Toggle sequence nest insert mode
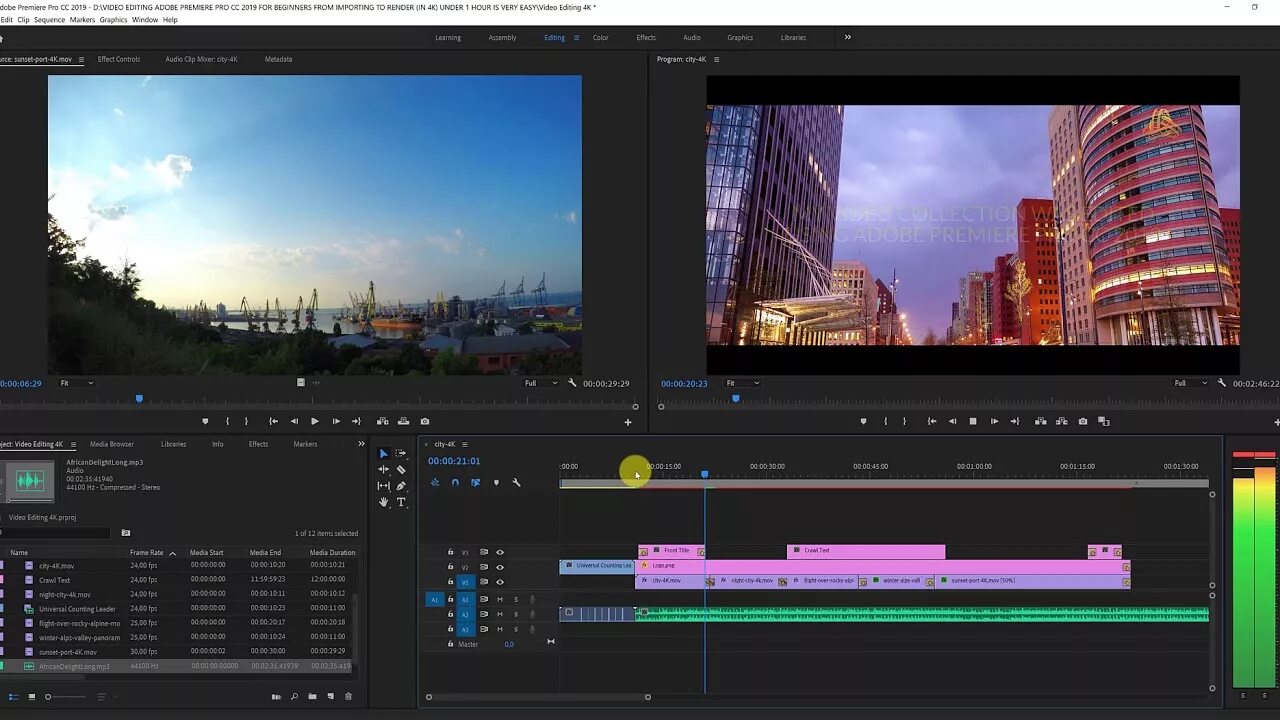1280x720 pixels. pos(435,482)
